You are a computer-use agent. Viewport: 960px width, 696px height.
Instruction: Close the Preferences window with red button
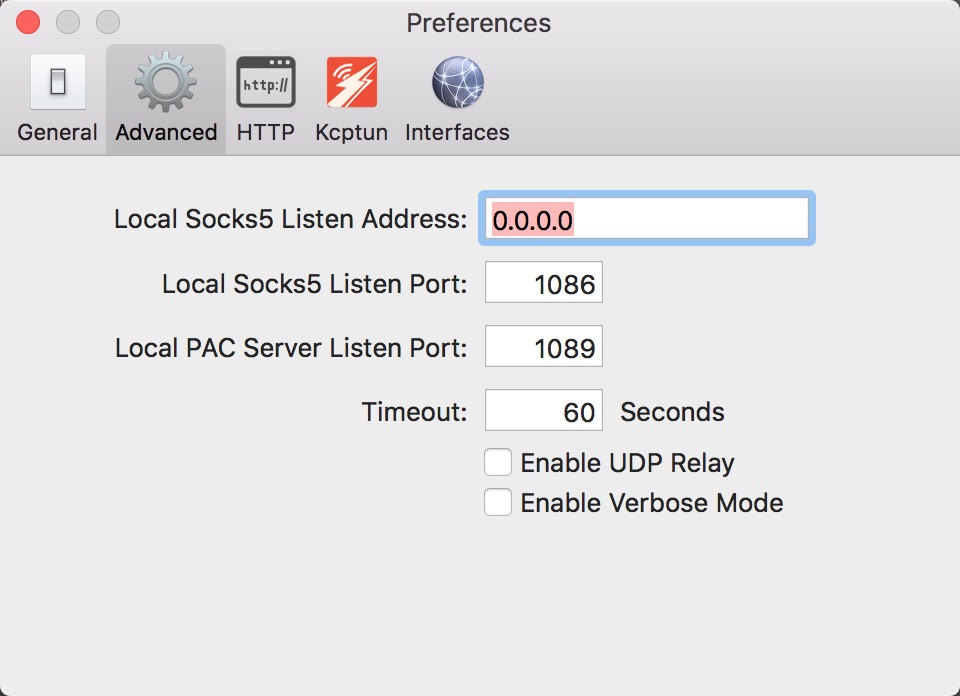29,22
